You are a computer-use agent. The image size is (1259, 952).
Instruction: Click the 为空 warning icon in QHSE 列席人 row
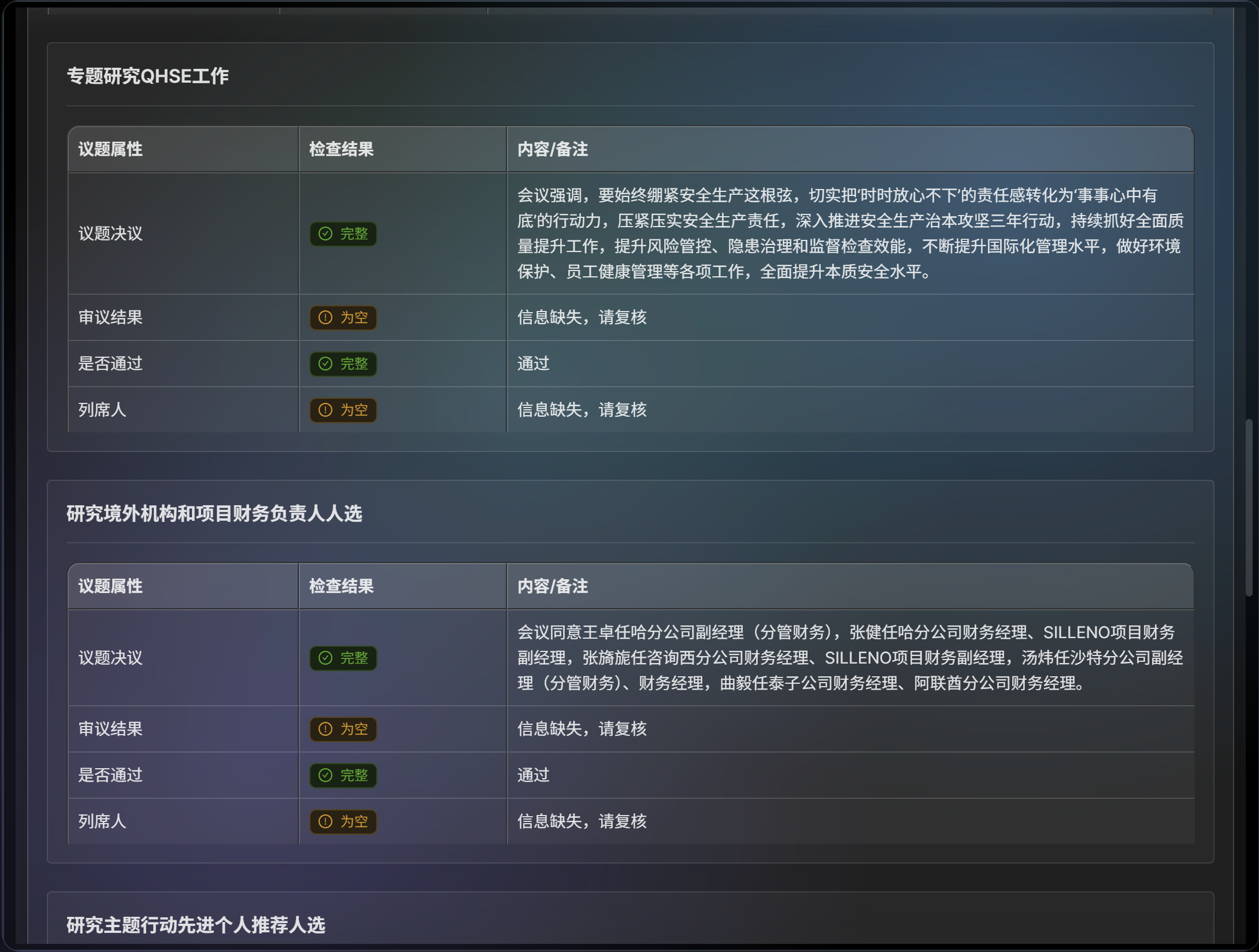pyautogui.click(x=325, y=410)
